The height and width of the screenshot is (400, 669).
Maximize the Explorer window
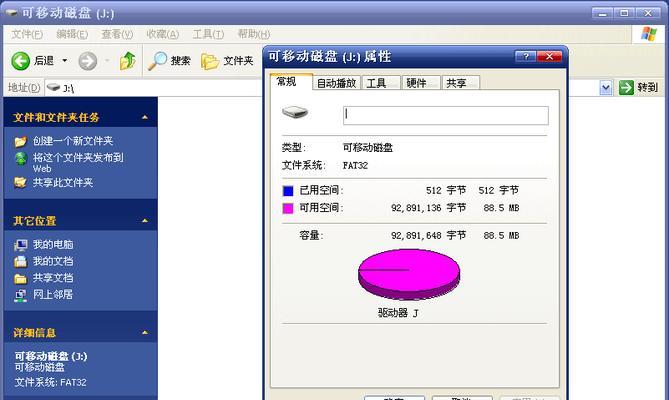(x=624, y=13)
